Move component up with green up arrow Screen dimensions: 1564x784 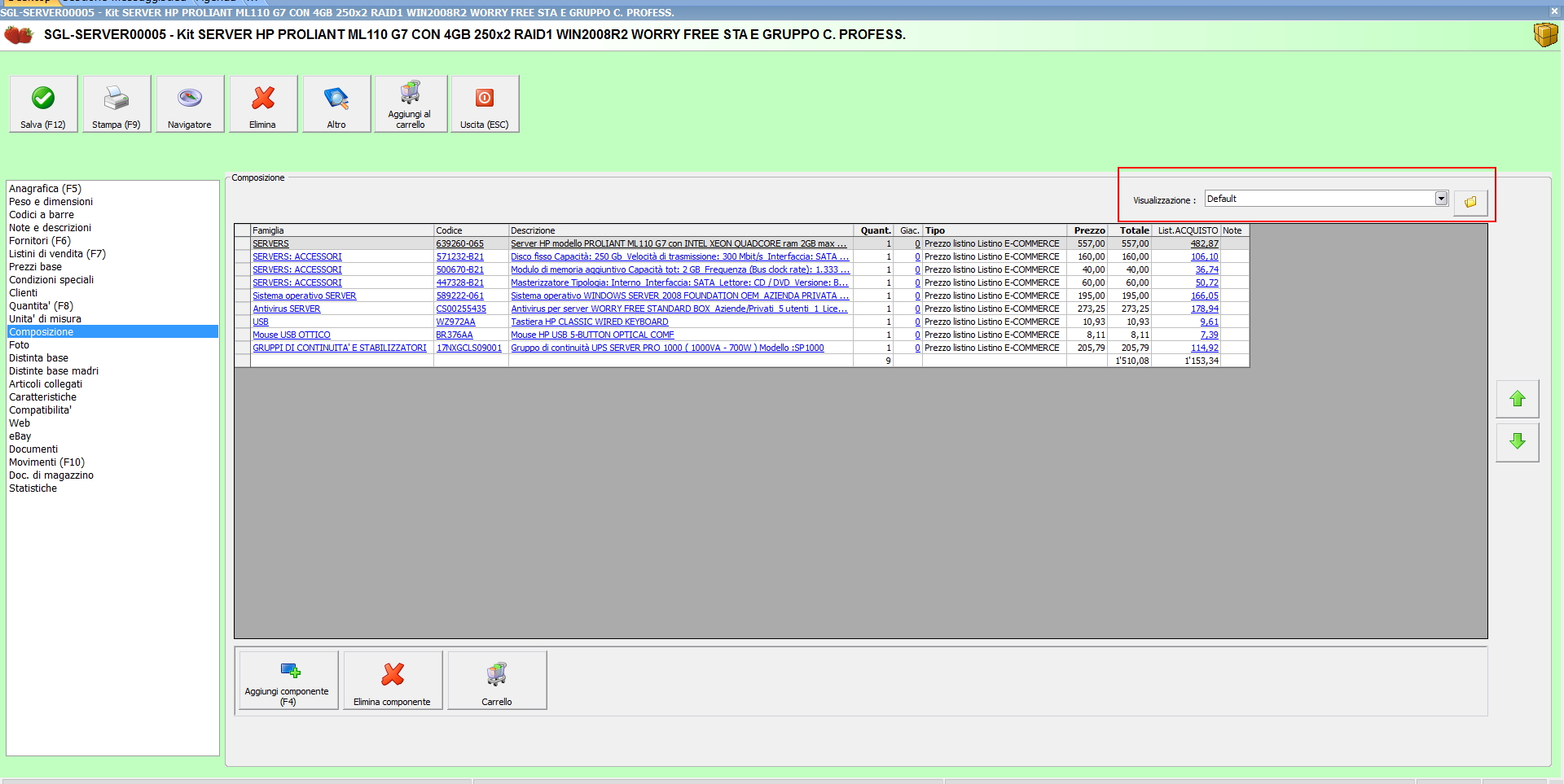[x=1517, y=399]
